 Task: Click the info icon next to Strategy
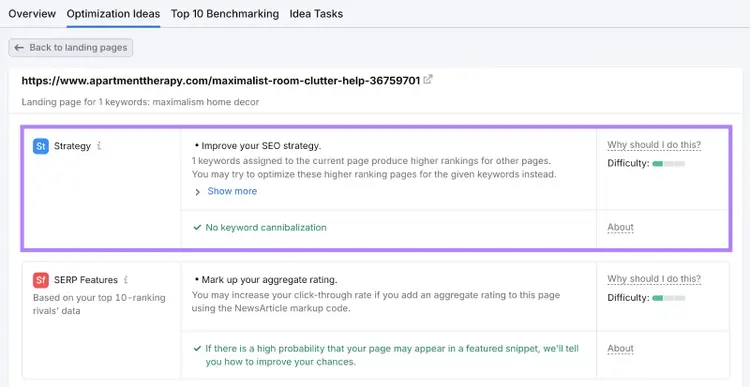(x=99, y=146)
